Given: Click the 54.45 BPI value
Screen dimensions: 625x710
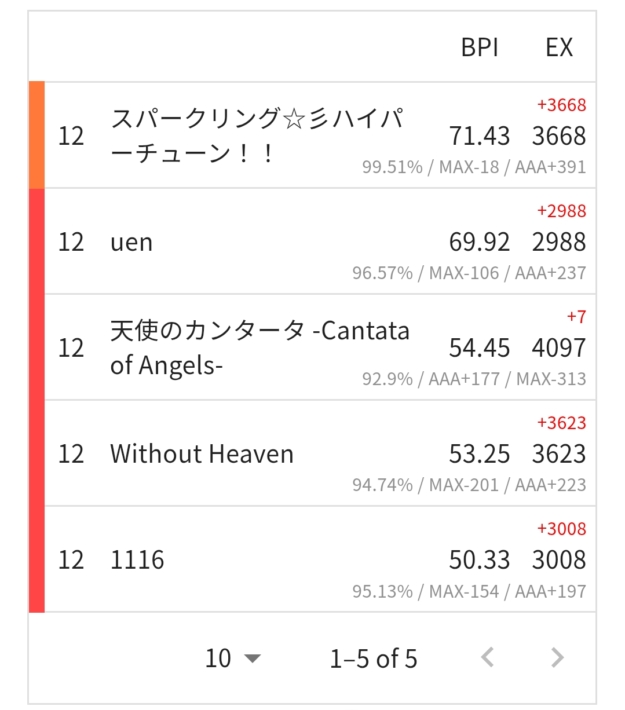Looking at the screenshot, I should pos(479,348).
